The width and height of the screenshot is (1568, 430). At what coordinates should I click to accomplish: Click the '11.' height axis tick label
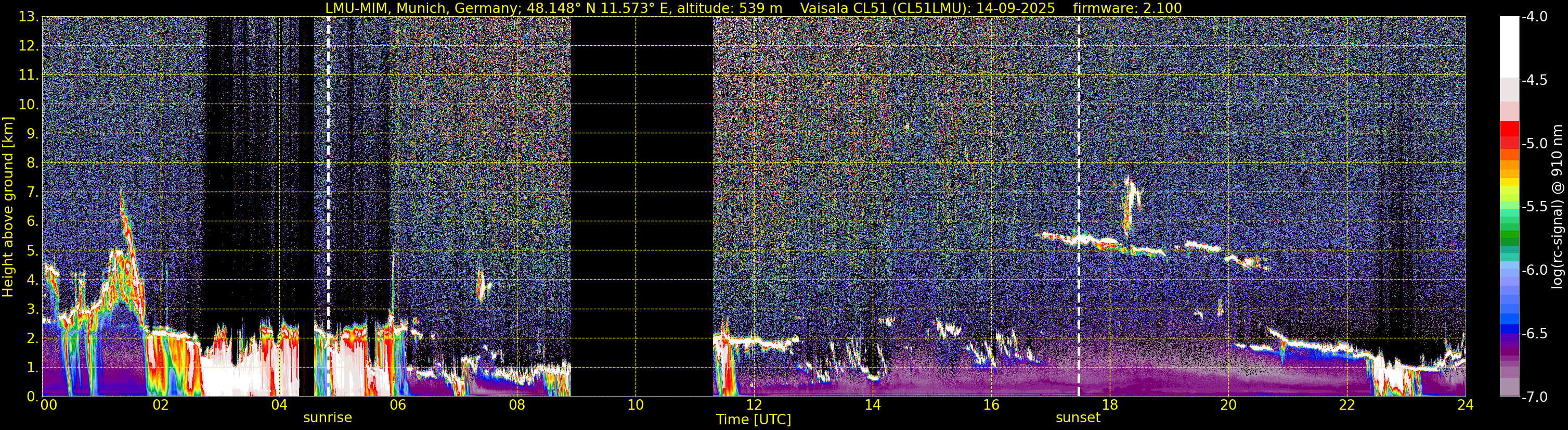(29, 75)
